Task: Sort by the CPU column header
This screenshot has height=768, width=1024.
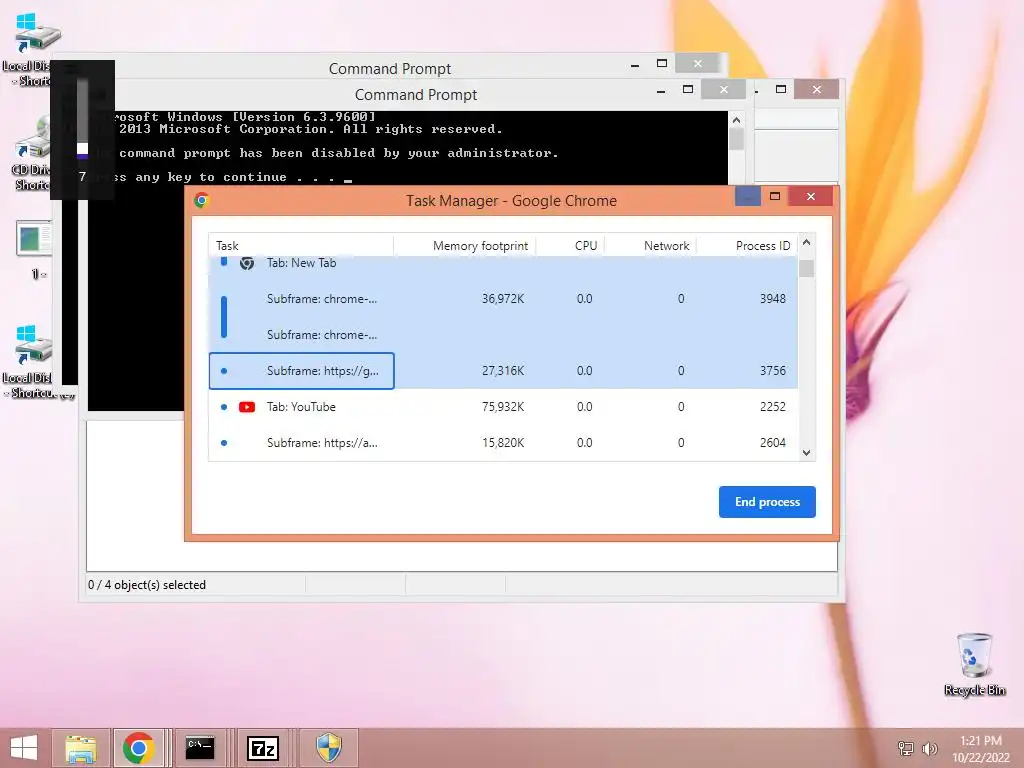Action: tap(571, 246)
